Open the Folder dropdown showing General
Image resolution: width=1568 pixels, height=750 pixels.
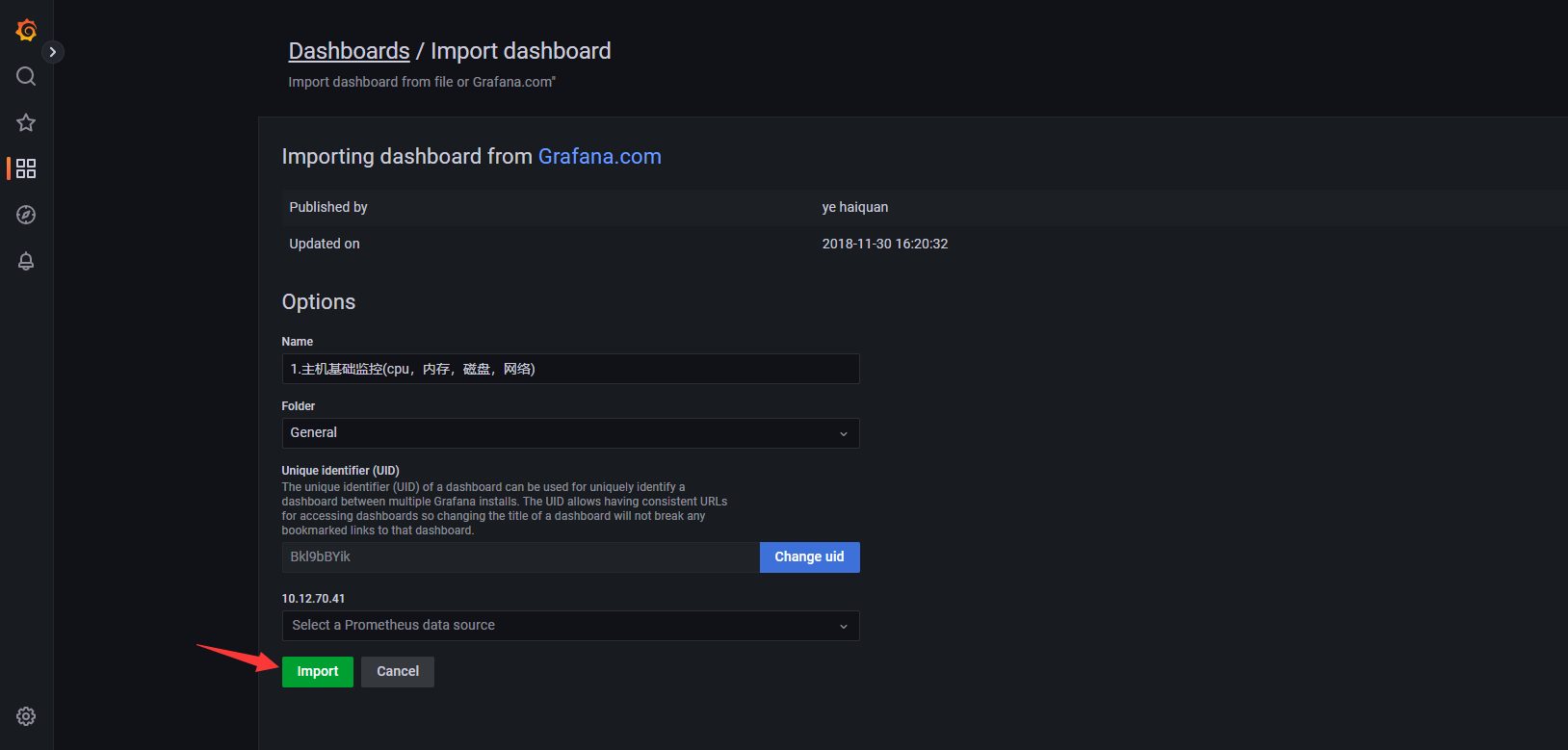coord(570,433)
